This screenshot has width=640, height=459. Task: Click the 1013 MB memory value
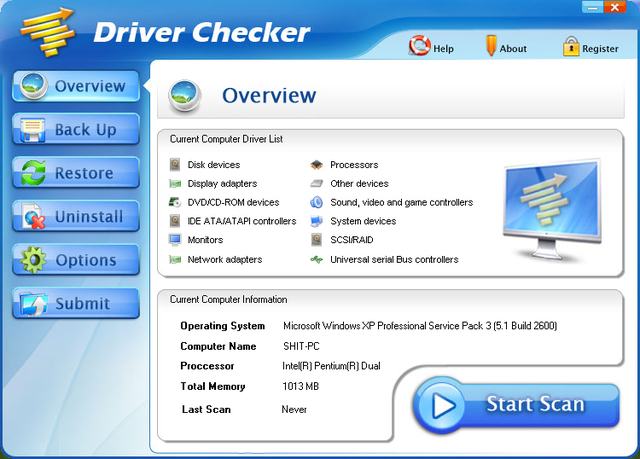(301, 386)
